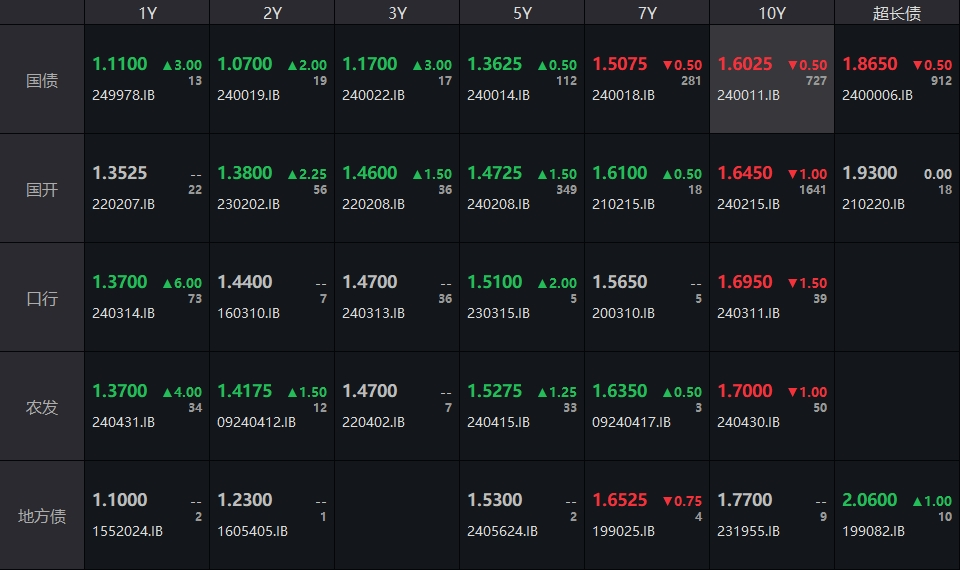
Task: Click the 1.7000 yield for 240430.IB
Action: [745, 391]
